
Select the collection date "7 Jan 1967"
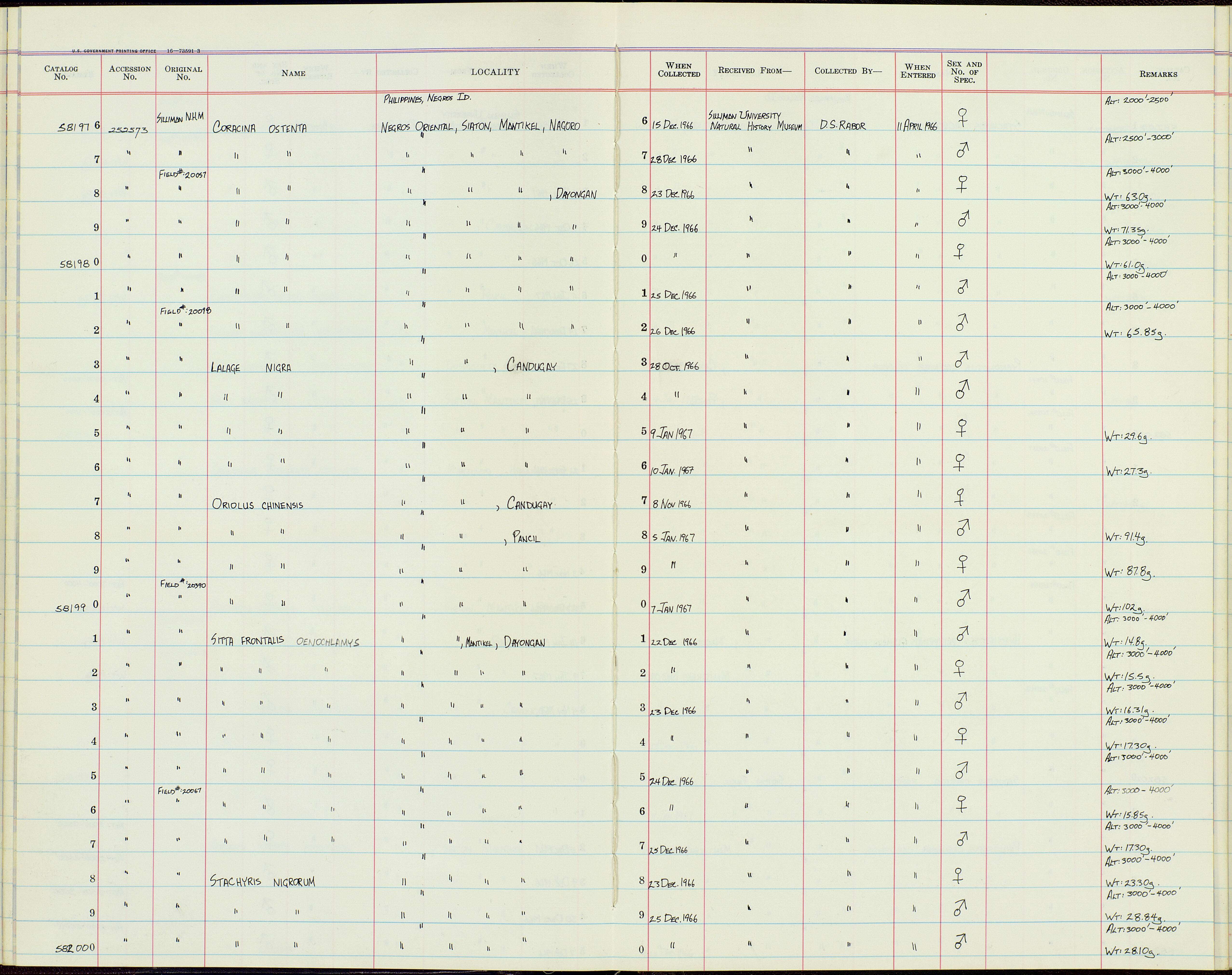(672, 608)
